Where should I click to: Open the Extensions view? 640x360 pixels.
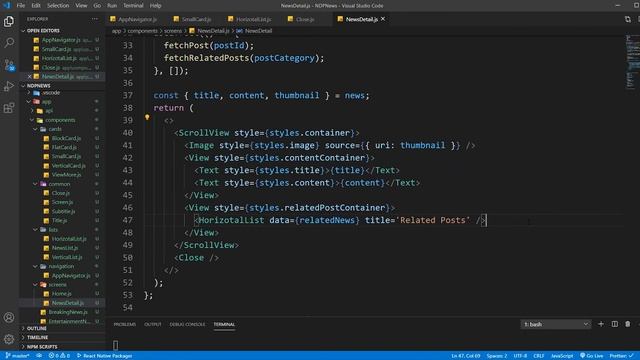9,108
